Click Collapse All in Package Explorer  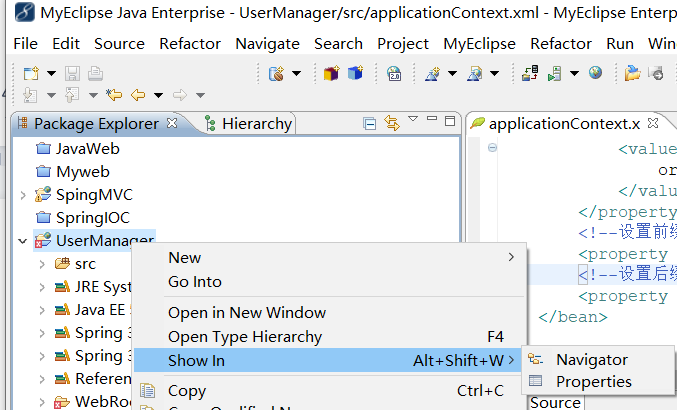tap(370, 124)
